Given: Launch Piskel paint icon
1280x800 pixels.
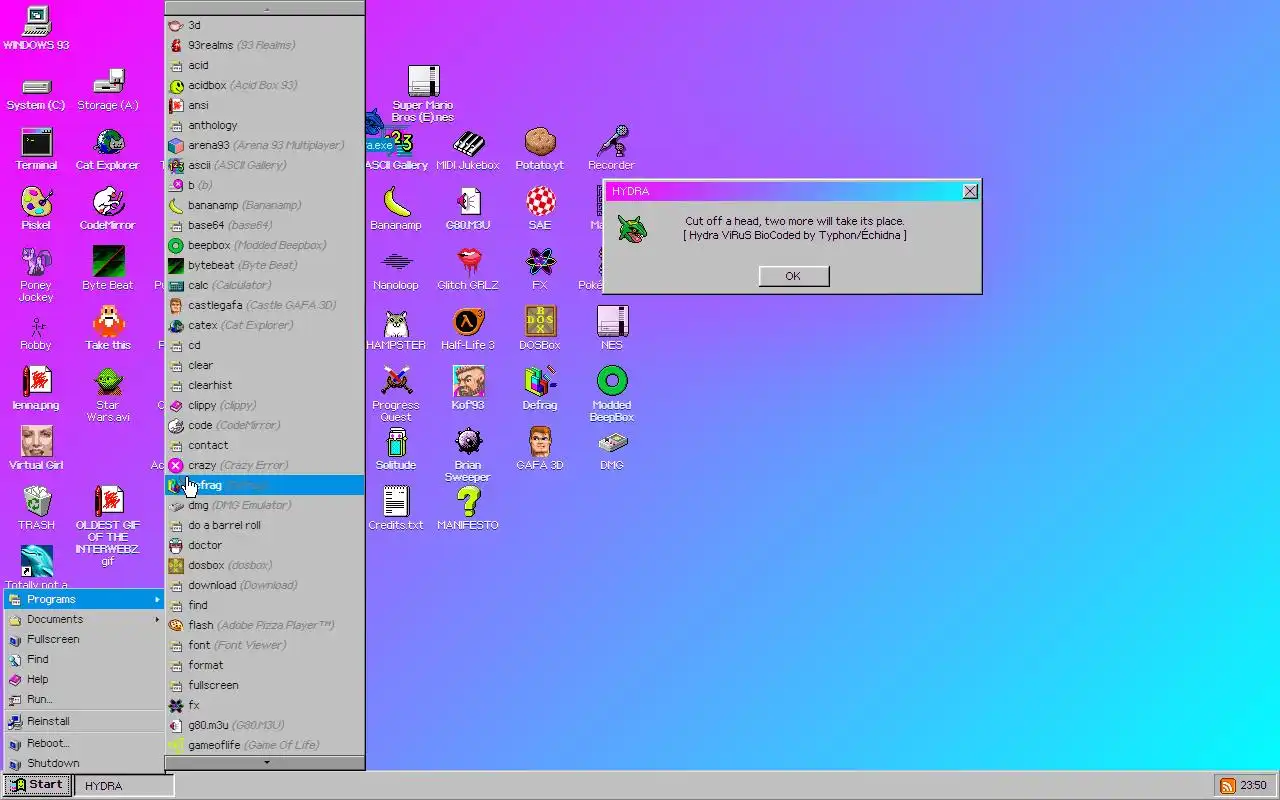Looking at the screenshot, I should [36, 209].
